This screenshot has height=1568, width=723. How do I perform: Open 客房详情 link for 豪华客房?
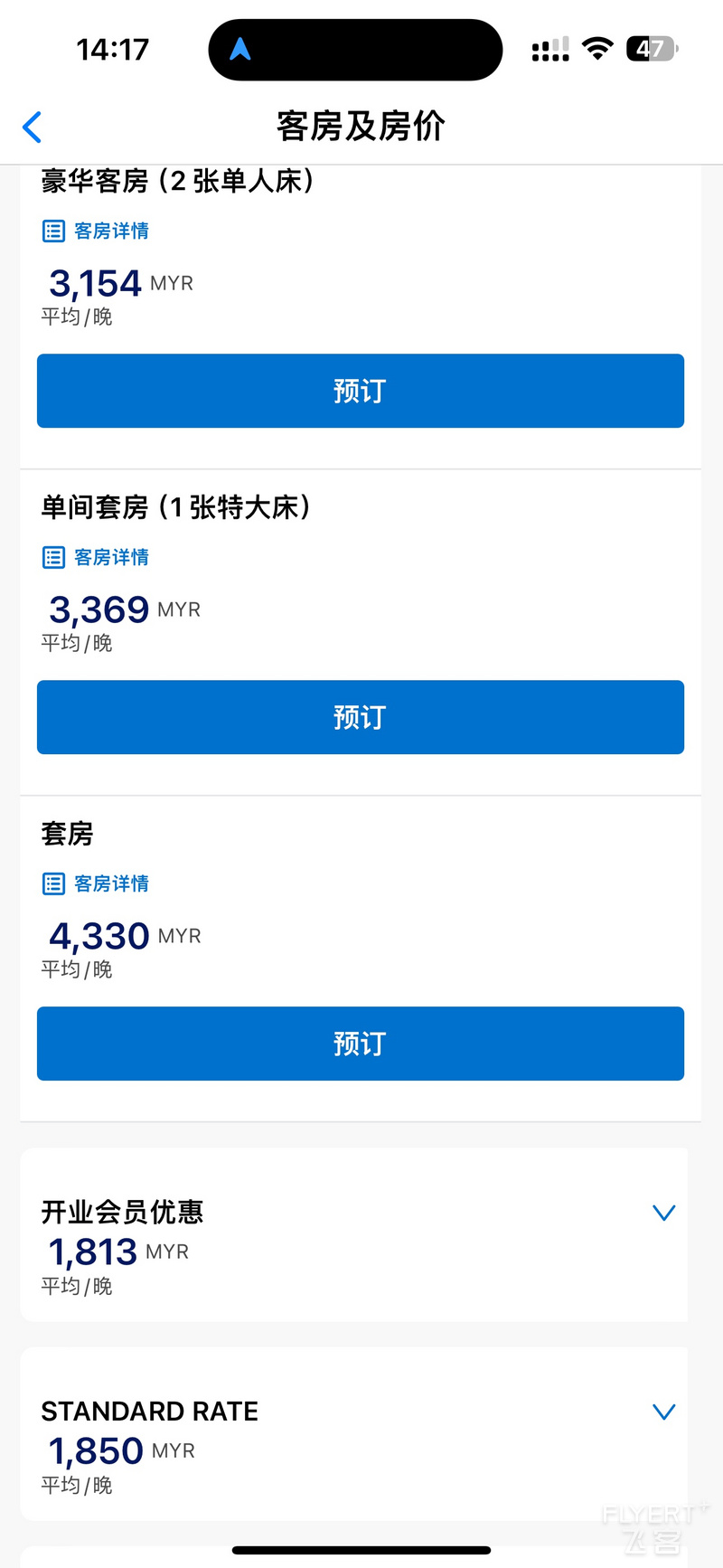[x=111, y=231]
